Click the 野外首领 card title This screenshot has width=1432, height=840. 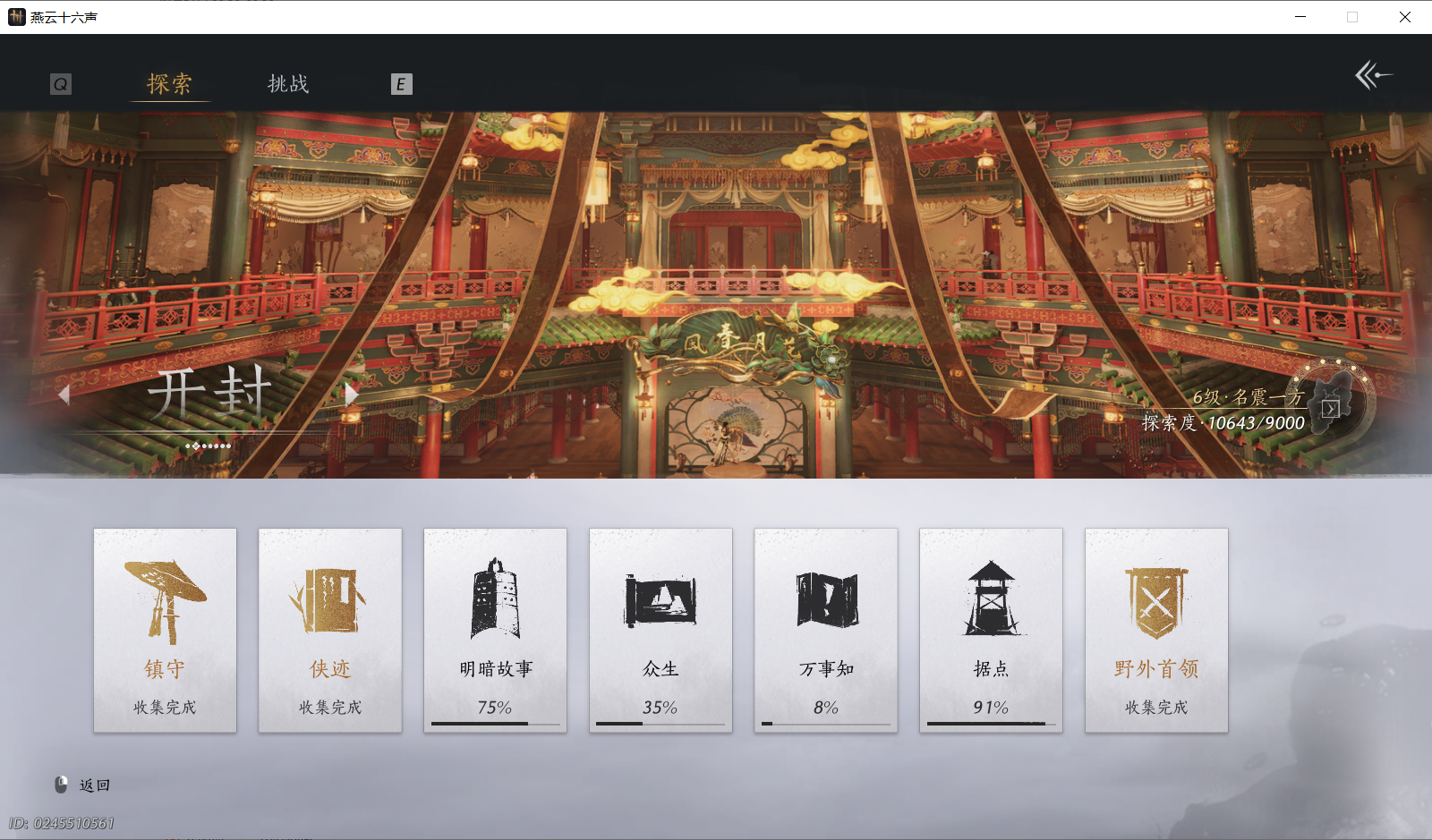pos(1156,669)
